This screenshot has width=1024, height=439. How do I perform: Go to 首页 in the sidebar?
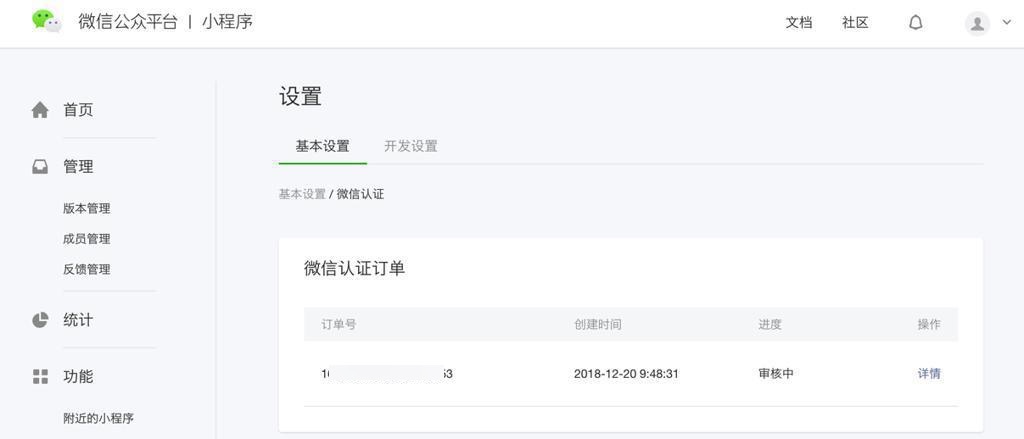click(x=78, y=110)
